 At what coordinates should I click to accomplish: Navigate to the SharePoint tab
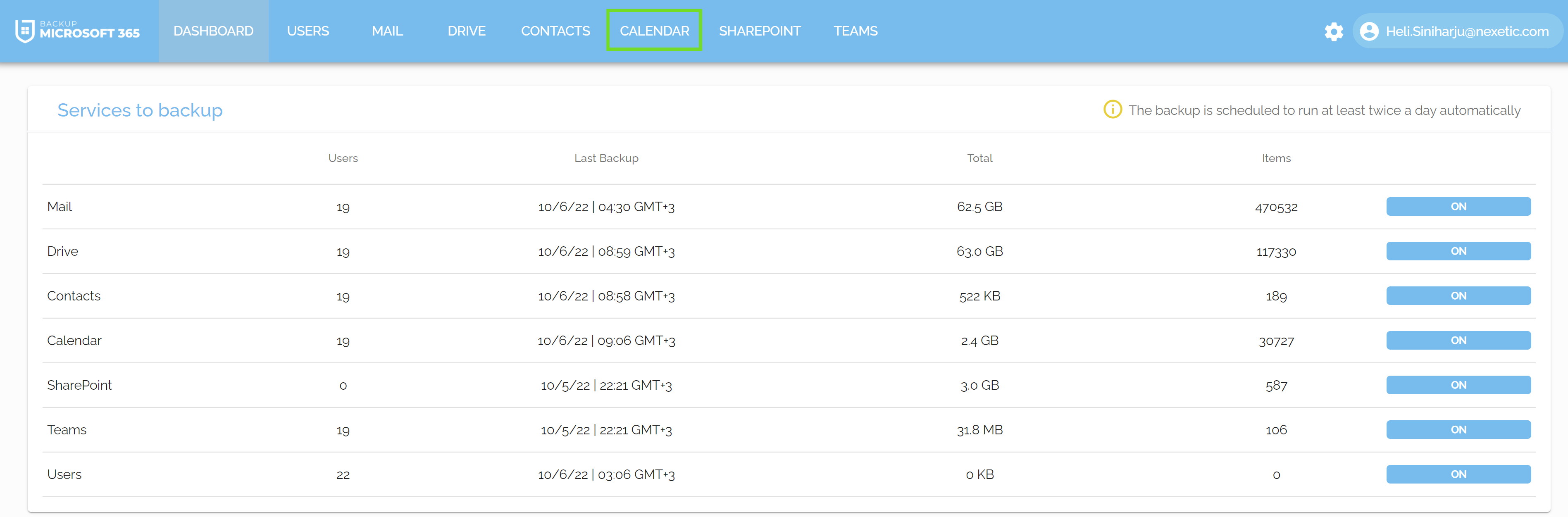760,31
